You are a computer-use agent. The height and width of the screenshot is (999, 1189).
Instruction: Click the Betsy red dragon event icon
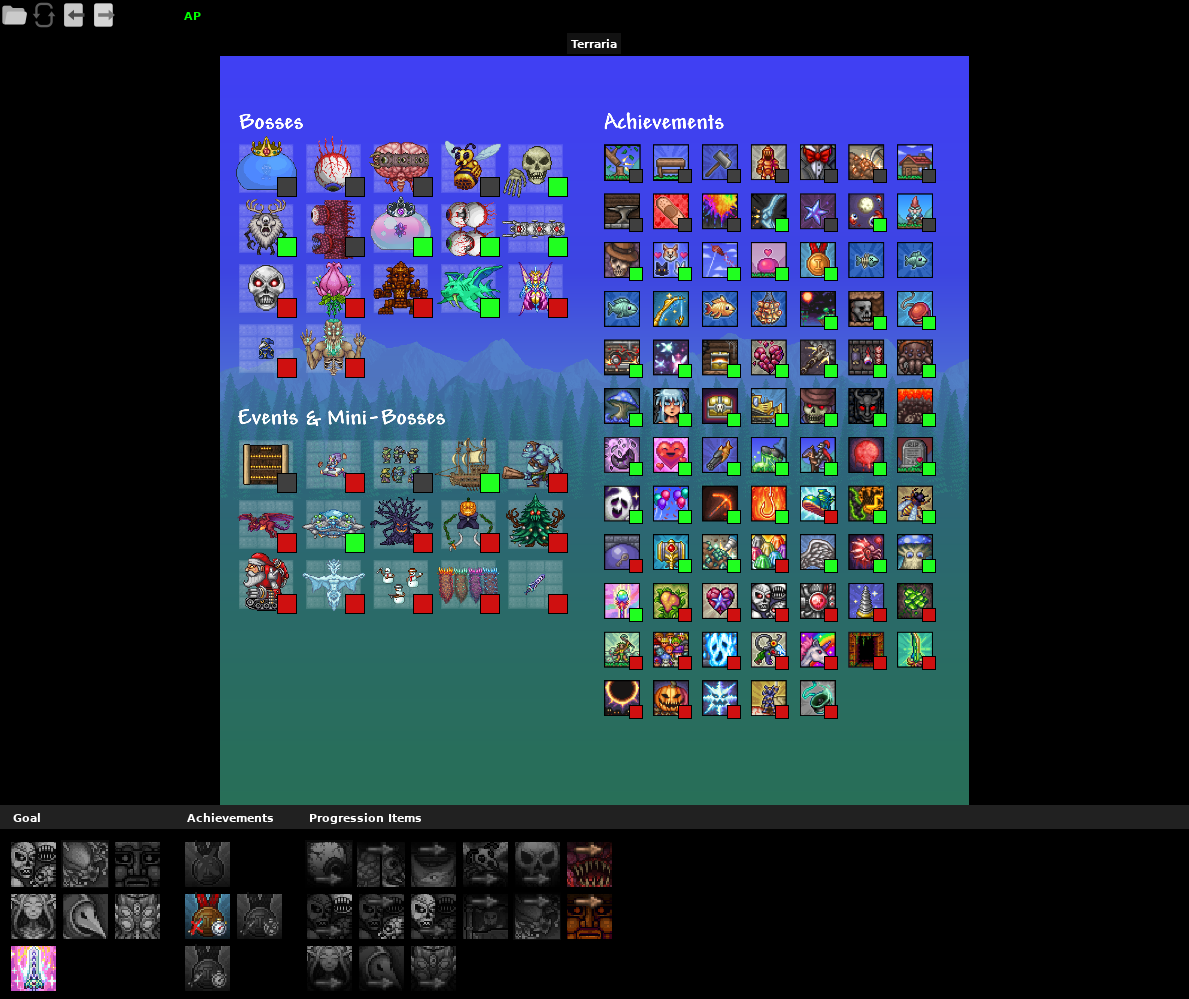pos(266,524)
